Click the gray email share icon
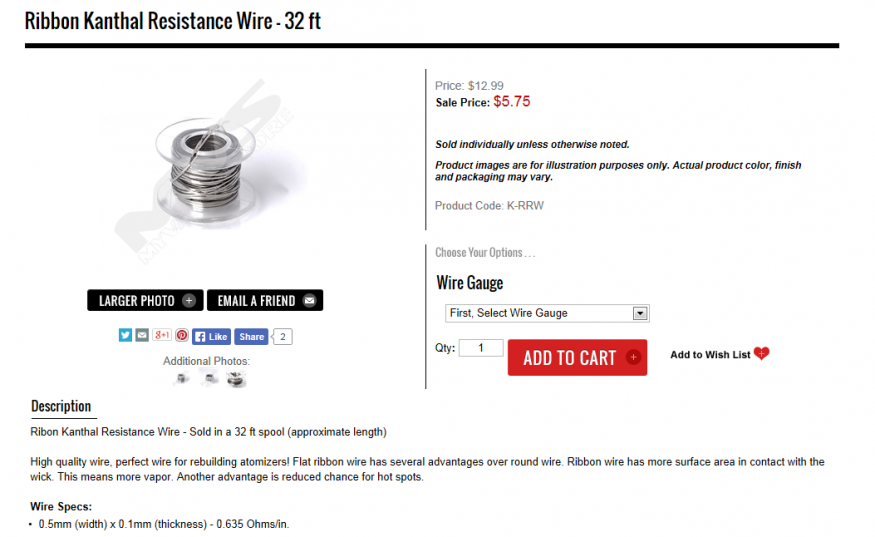Image resolution: width=875 pixels, height=537 pixels. point(142,336)
